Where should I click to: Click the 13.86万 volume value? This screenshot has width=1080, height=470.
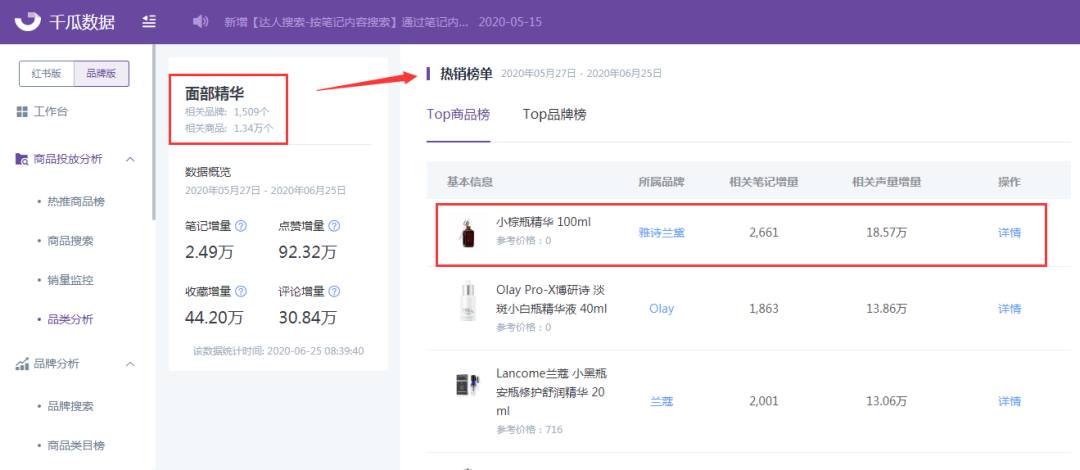pyautogui.click(x=886, y=308)
